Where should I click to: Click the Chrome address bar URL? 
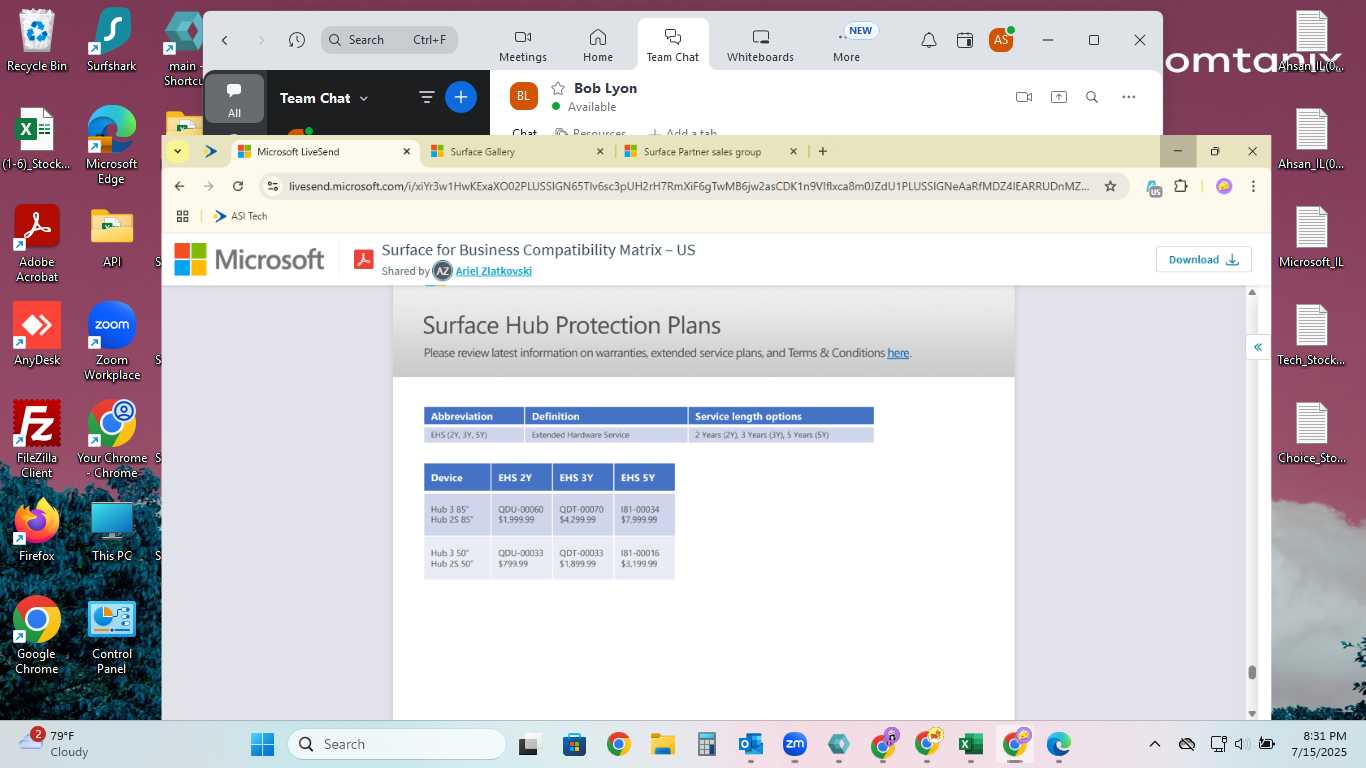coord(689,186)
